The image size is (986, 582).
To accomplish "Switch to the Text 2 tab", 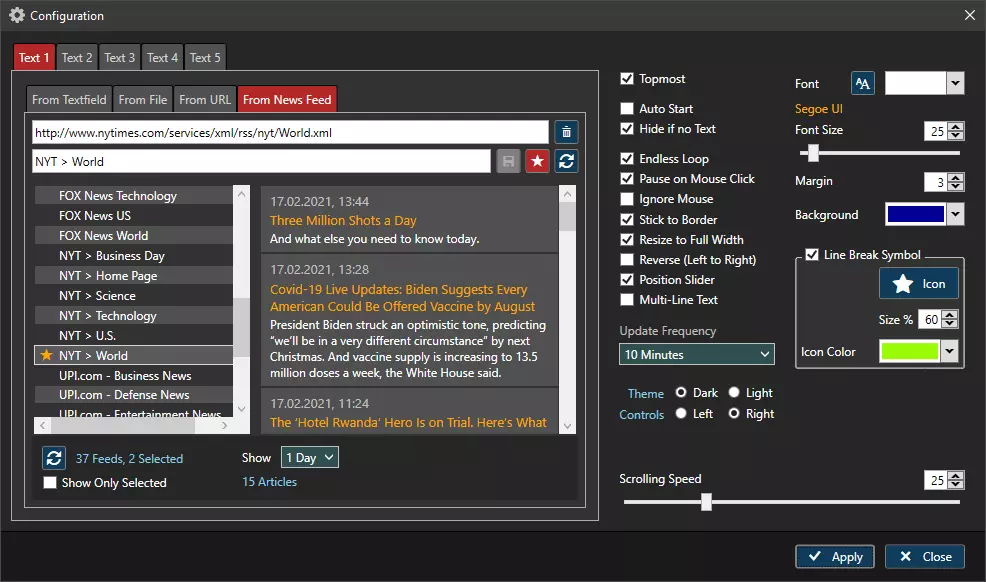I will click(x=77, y=58).
